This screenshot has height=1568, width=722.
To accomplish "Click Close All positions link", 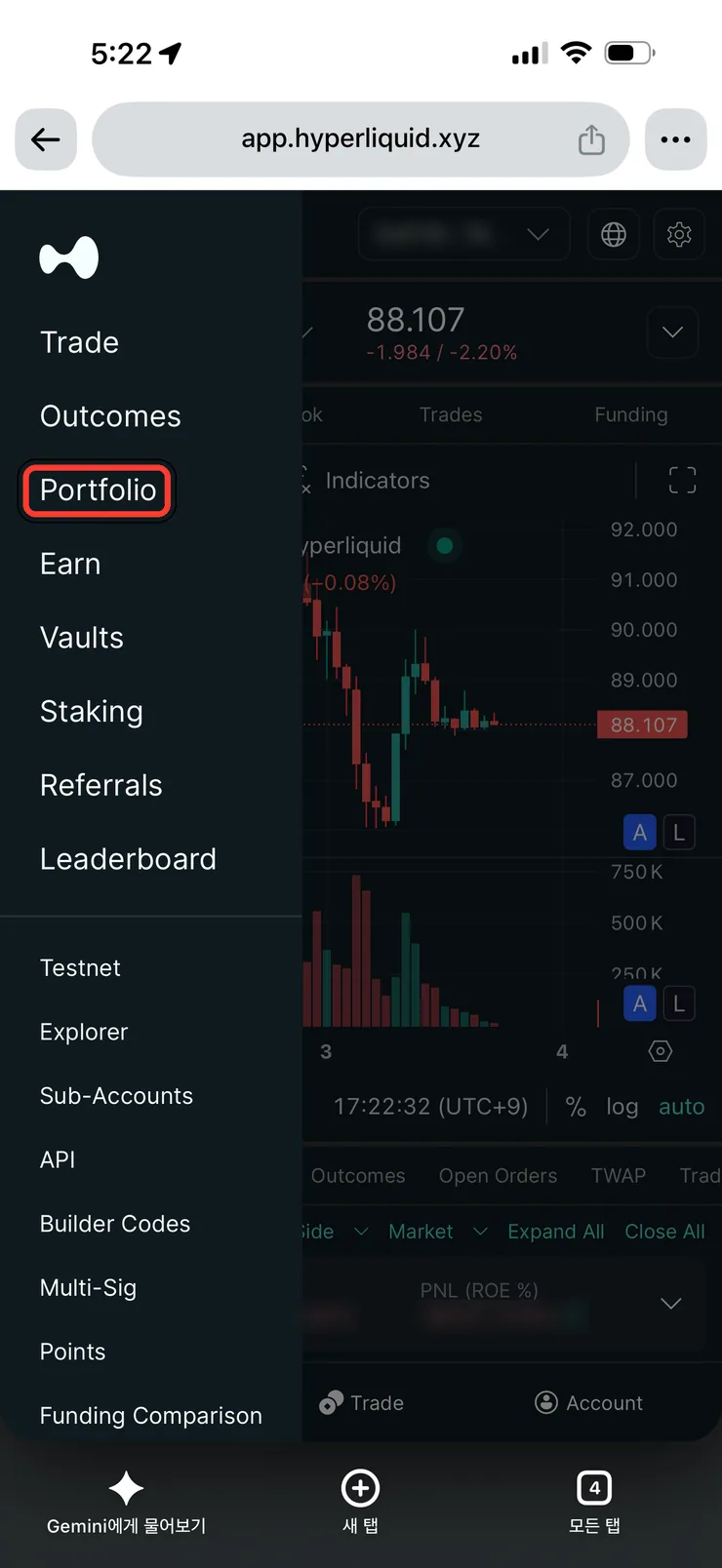I will (664, 1232).
